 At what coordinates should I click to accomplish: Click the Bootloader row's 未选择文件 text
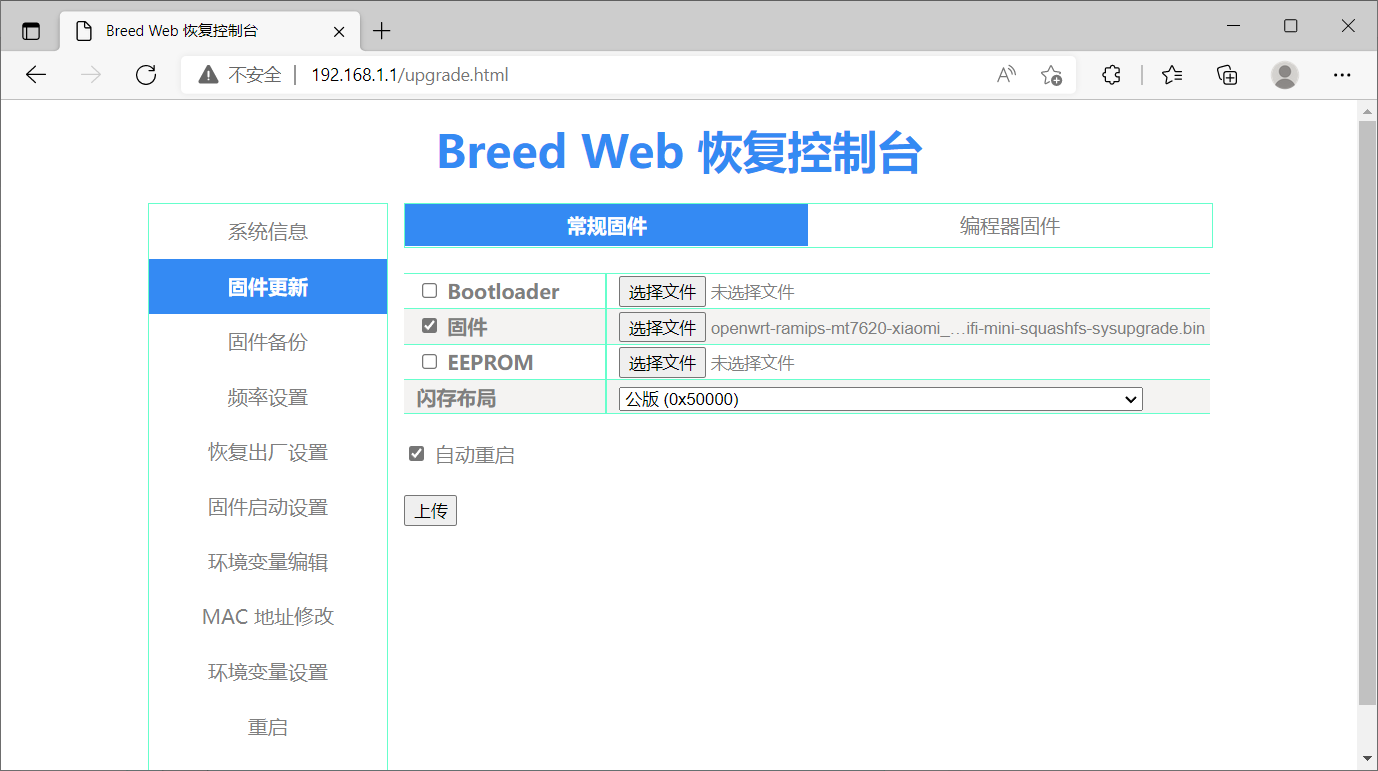coord(752,292)
